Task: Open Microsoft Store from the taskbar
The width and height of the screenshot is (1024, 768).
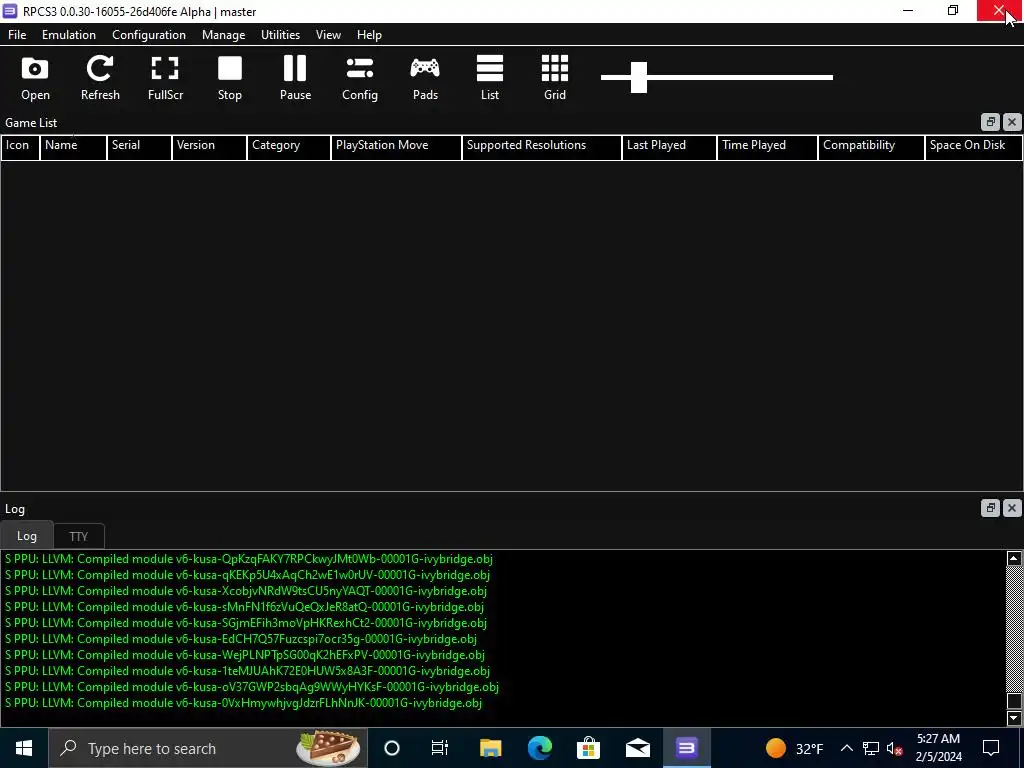Action: tap(588, 748)
